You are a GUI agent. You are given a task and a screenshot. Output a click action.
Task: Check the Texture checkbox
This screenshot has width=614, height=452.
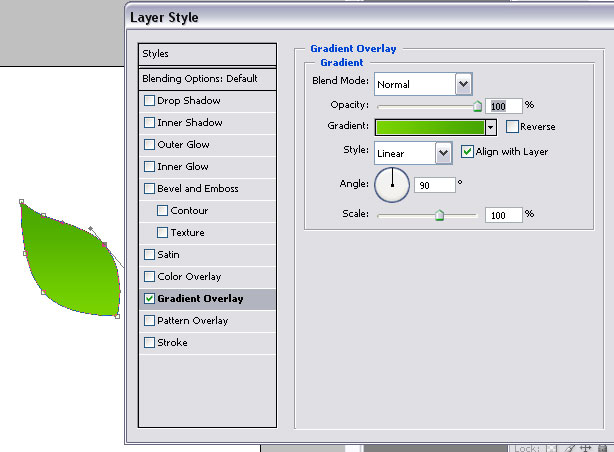pos(163,233)
